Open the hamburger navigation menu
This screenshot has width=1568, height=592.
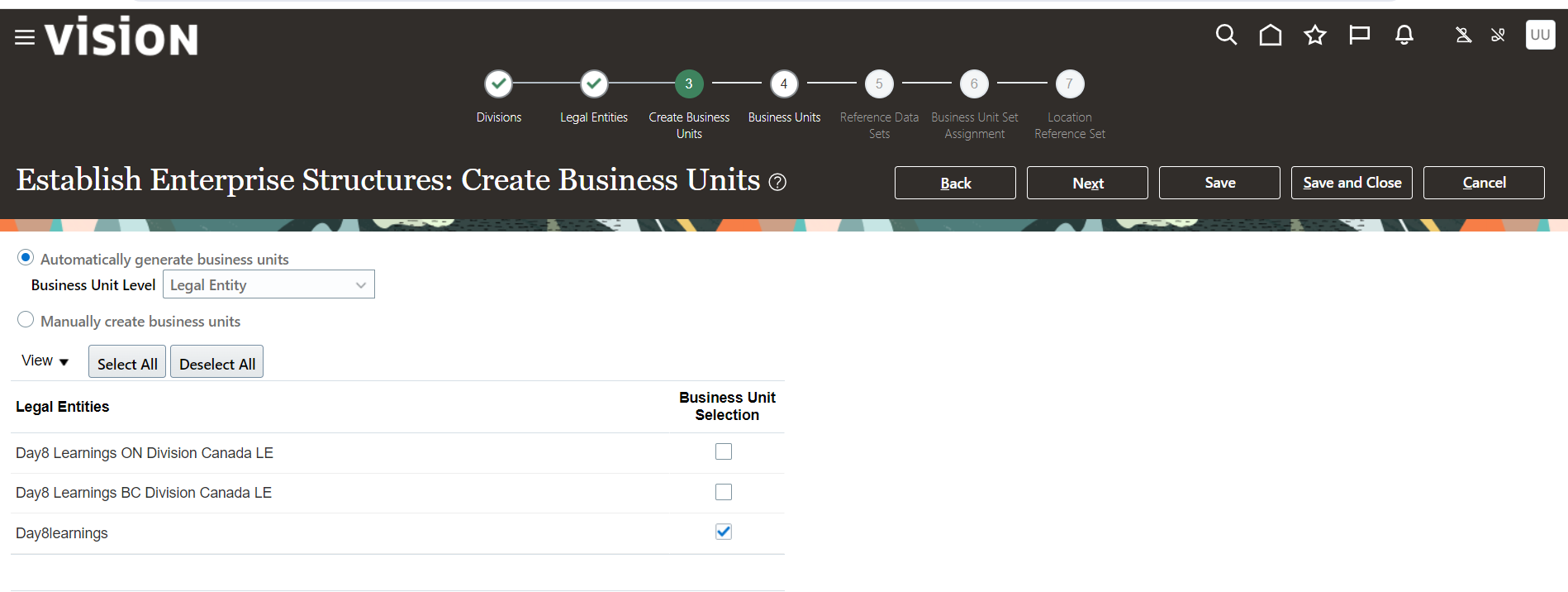pyautogui.click(x=25, y=37)
